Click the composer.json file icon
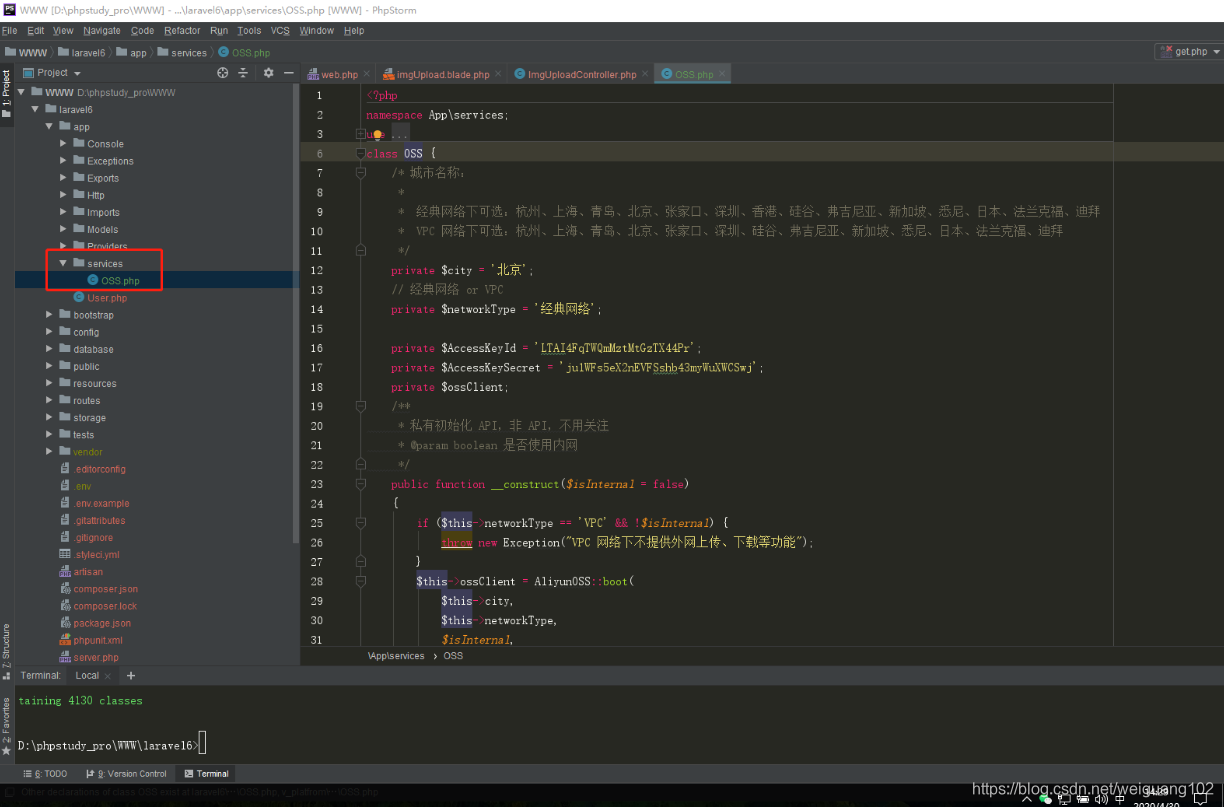 (x=65, y=589)
